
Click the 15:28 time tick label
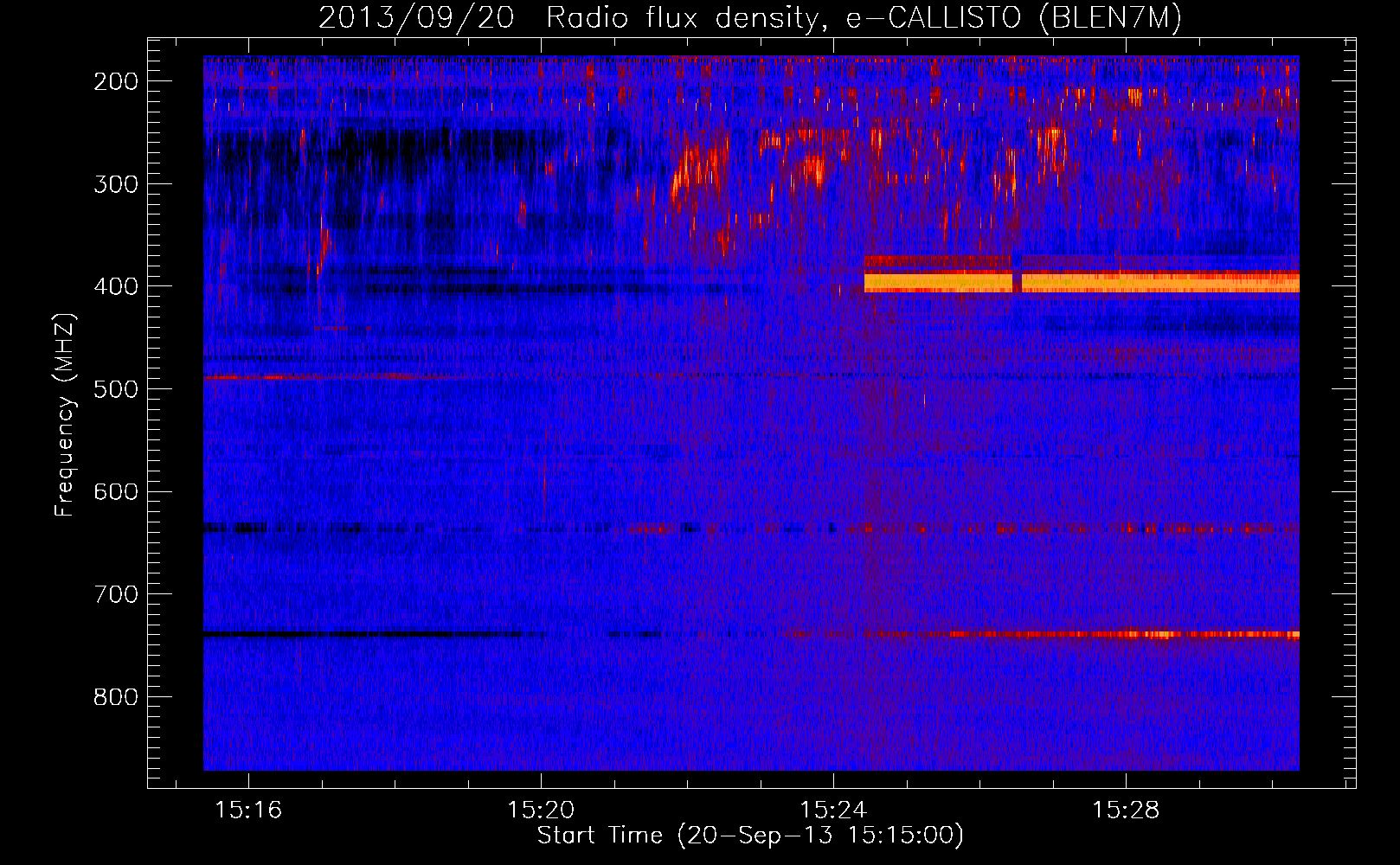click(1126, 811)
